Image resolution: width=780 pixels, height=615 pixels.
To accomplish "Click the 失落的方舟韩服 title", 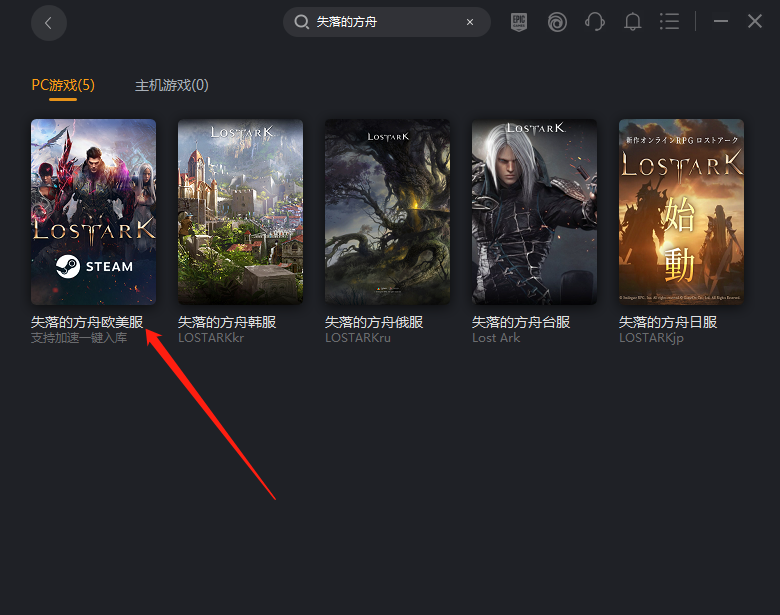I will pos(227,322).
